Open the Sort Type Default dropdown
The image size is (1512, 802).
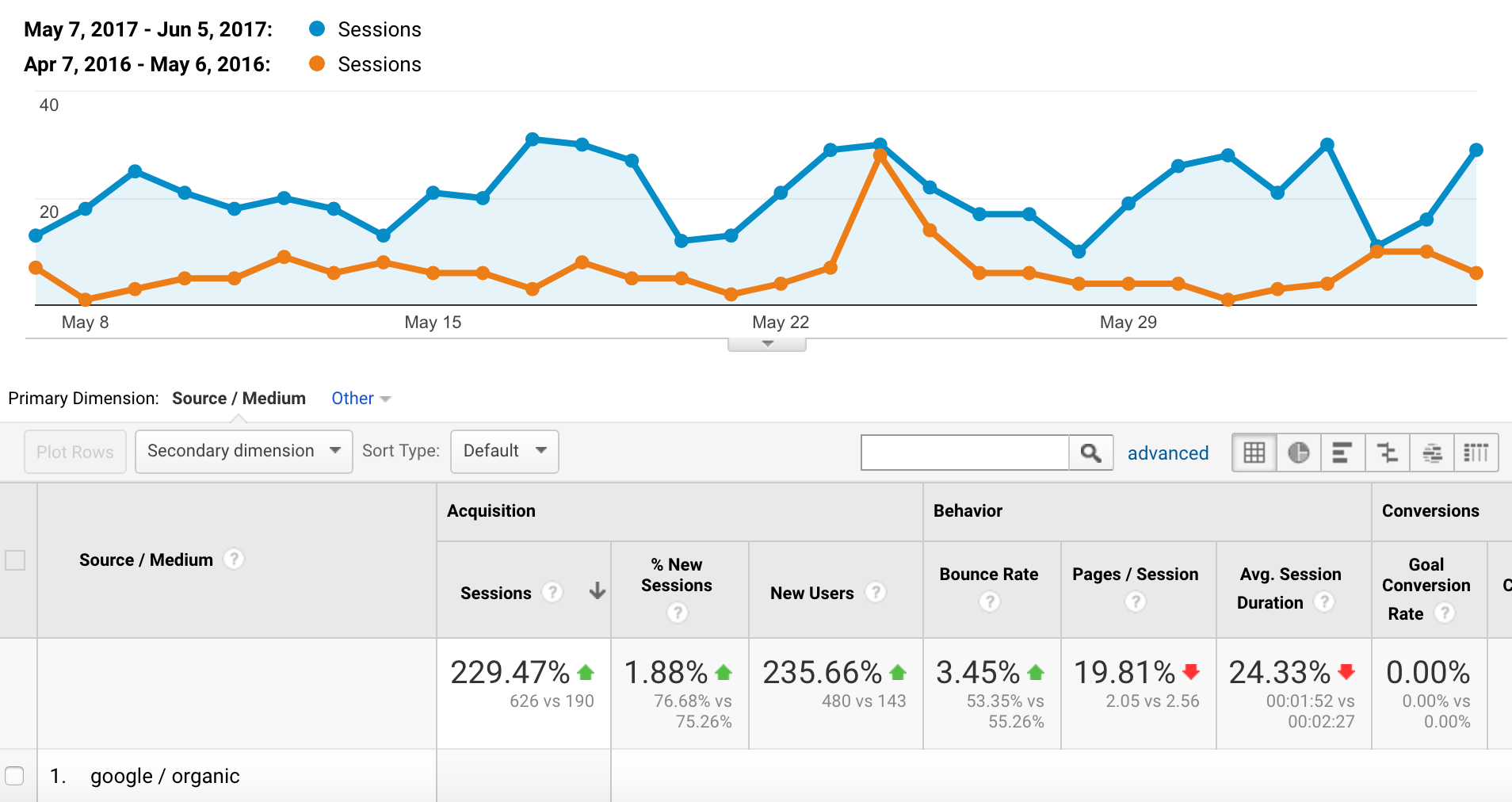(x=503, y=451)
